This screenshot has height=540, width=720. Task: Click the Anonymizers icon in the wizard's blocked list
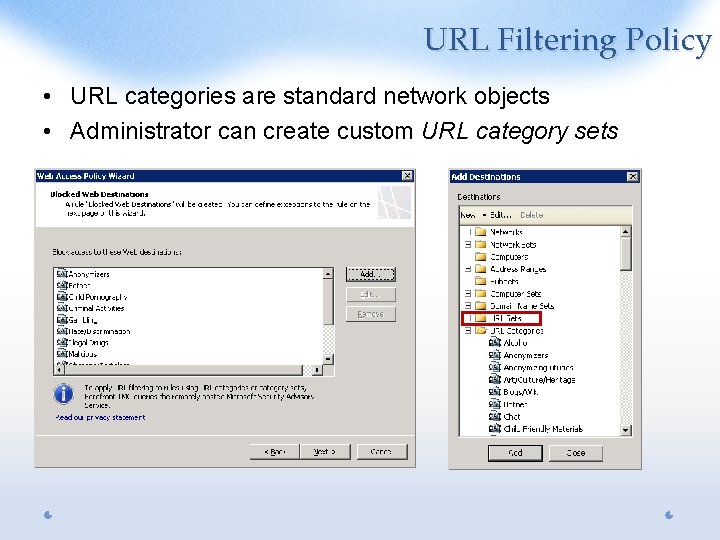[x=62, y=274]
